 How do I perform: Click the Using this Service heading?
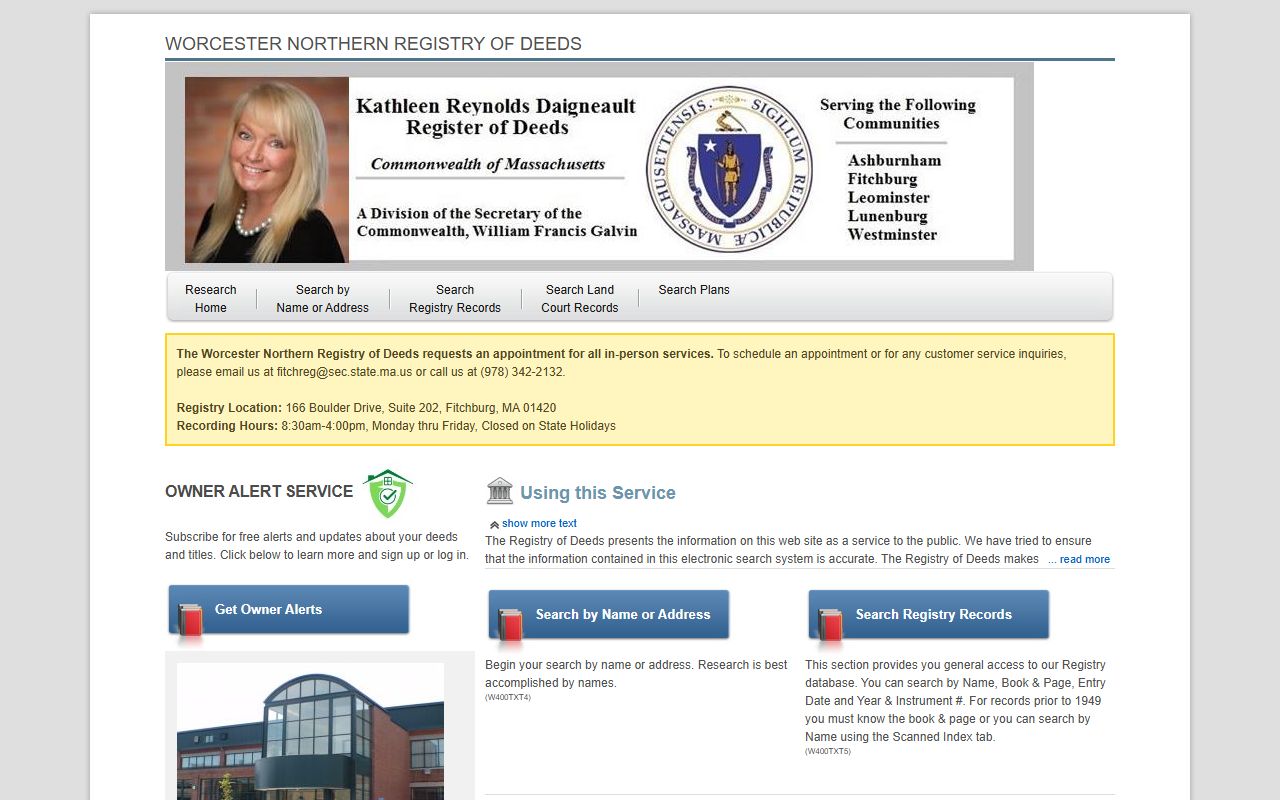[598, 493]
